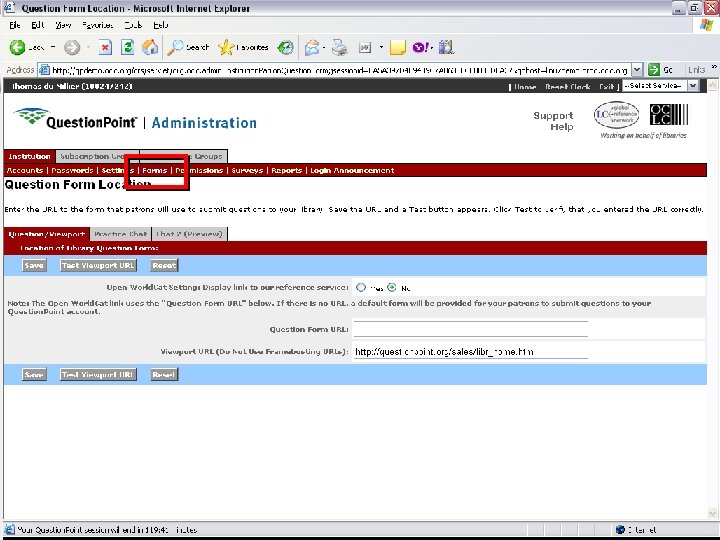Image resolution: width=720 pixels, height=540 pixels.
Task: Open the Passwords link
Action: (x=72, y=170)
